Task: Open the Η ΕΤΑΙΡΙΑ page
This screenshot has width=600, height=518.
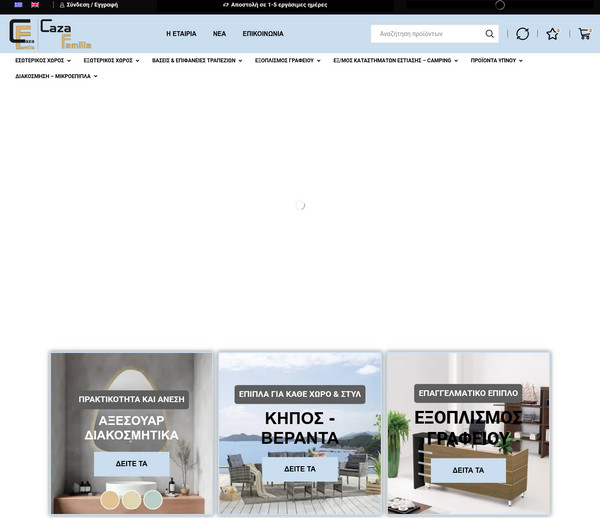Action: 181,34
